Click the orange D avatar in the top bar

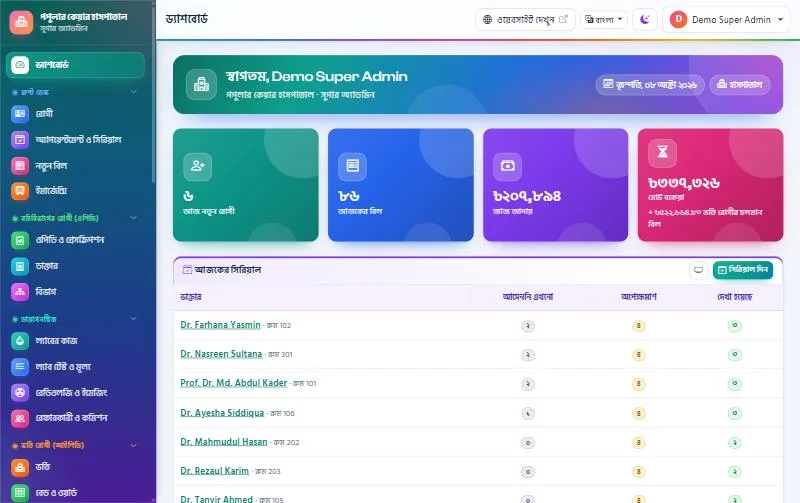tap(678, 19)
